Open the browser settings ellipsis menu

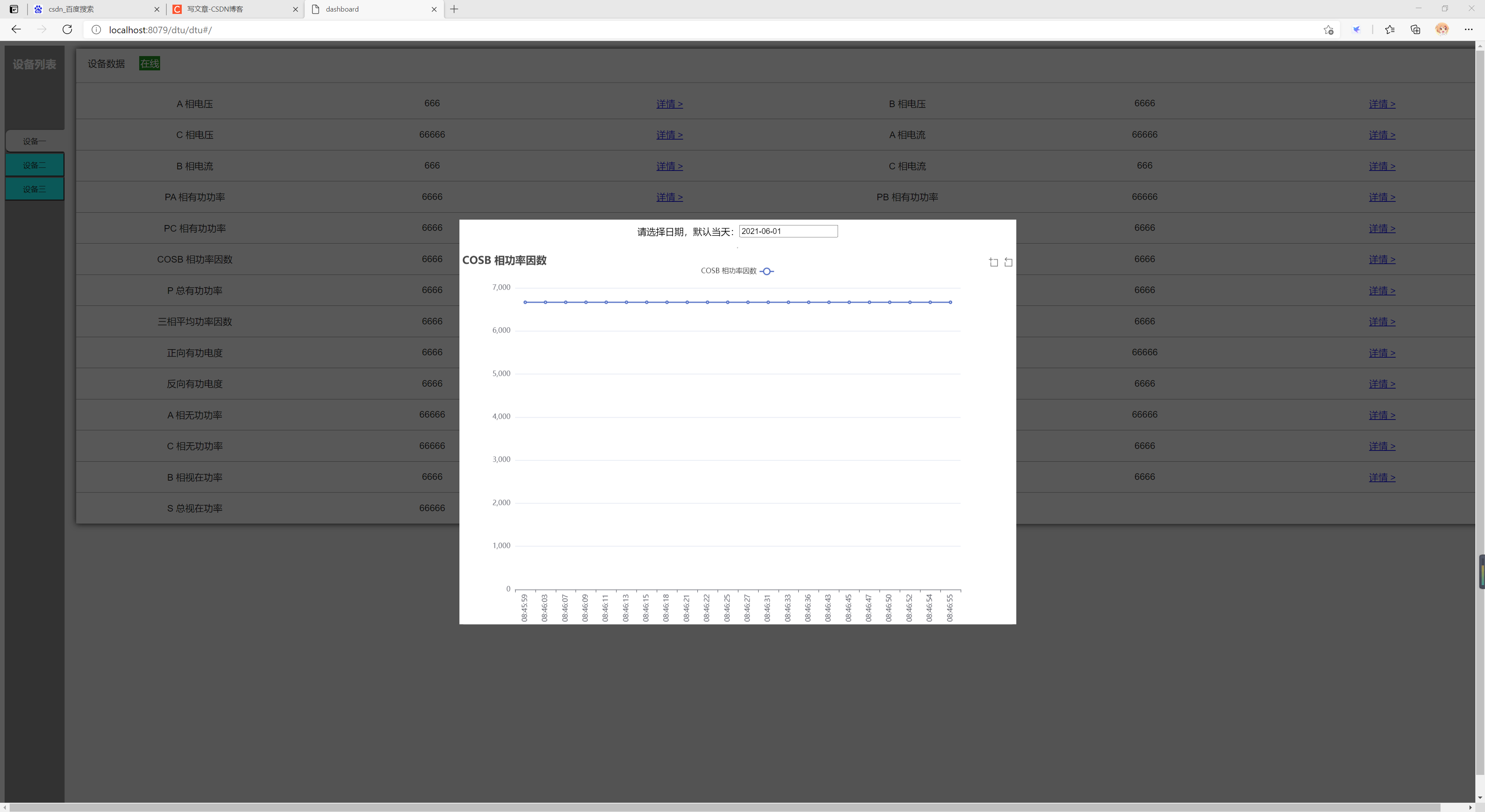pos(1468,30)
